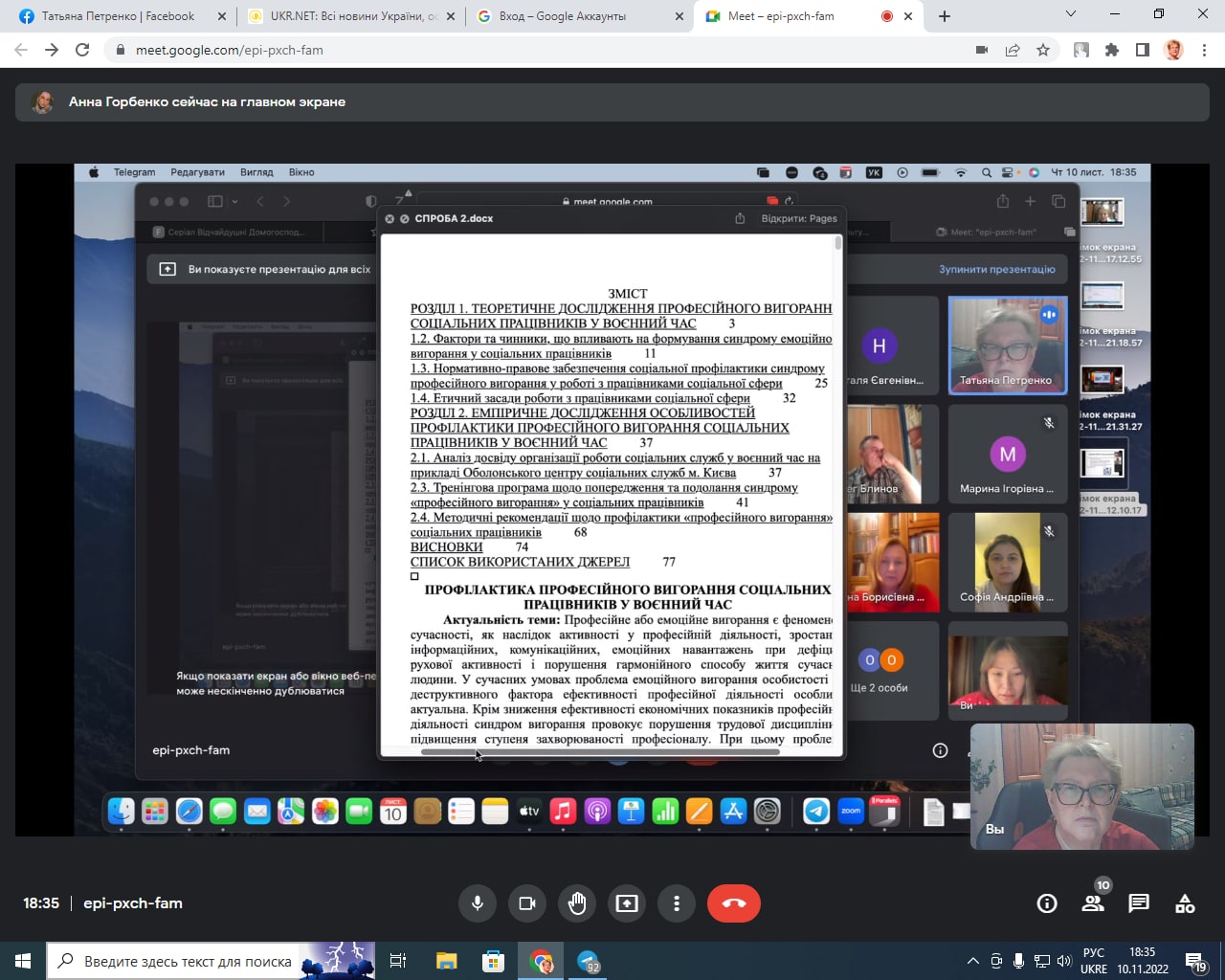Open the activities panel icon
1225x980 pixels.
(x=1185, y=903)
